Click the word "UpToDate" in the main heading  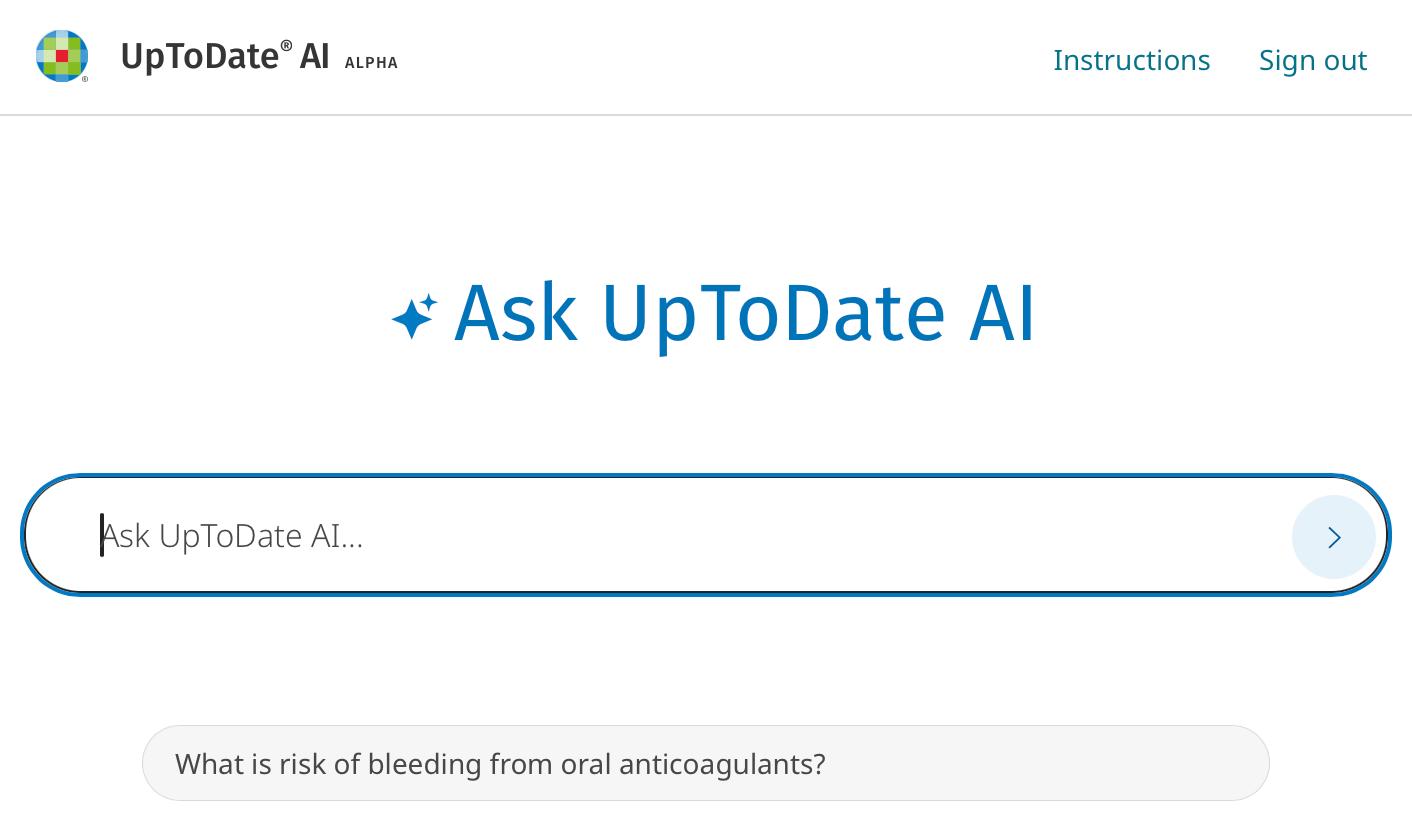[773, 313]
